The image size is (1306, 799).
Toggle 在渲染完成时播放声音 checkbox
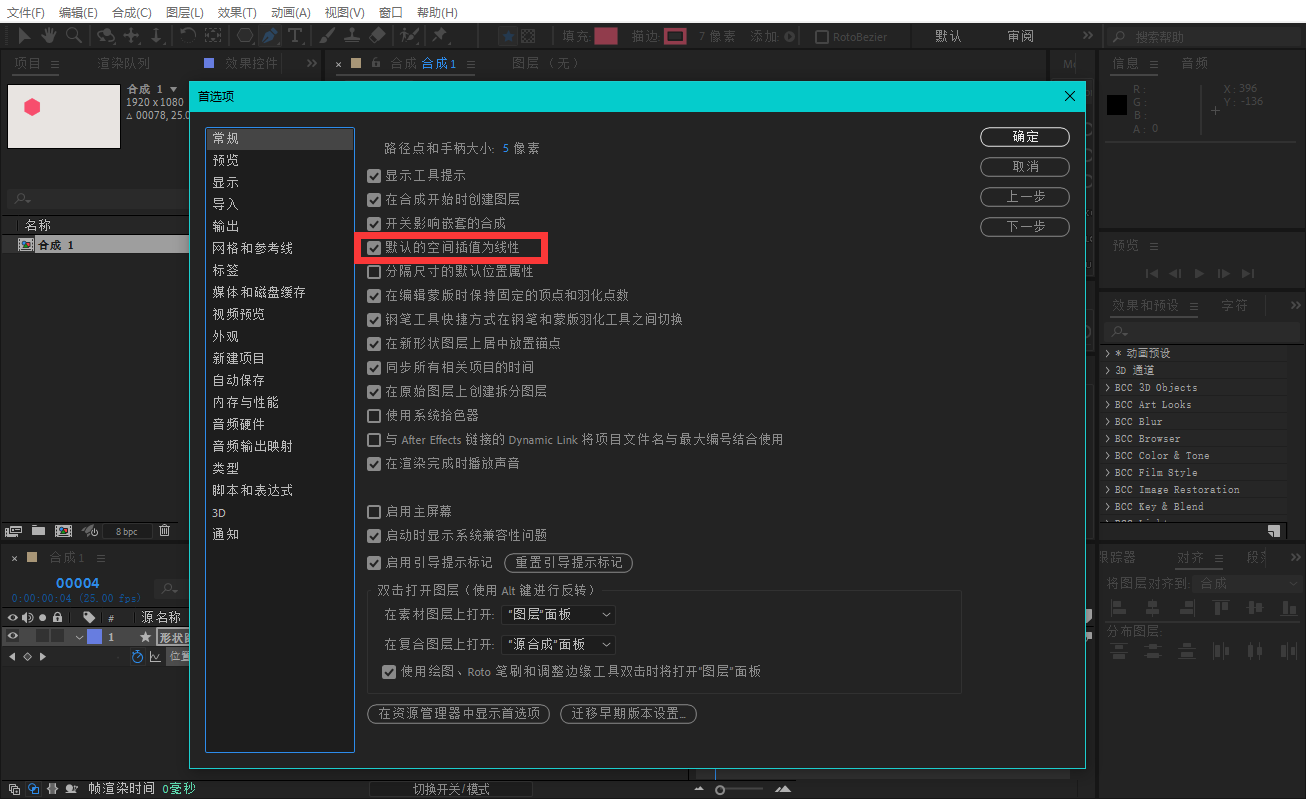pos(374,464)
